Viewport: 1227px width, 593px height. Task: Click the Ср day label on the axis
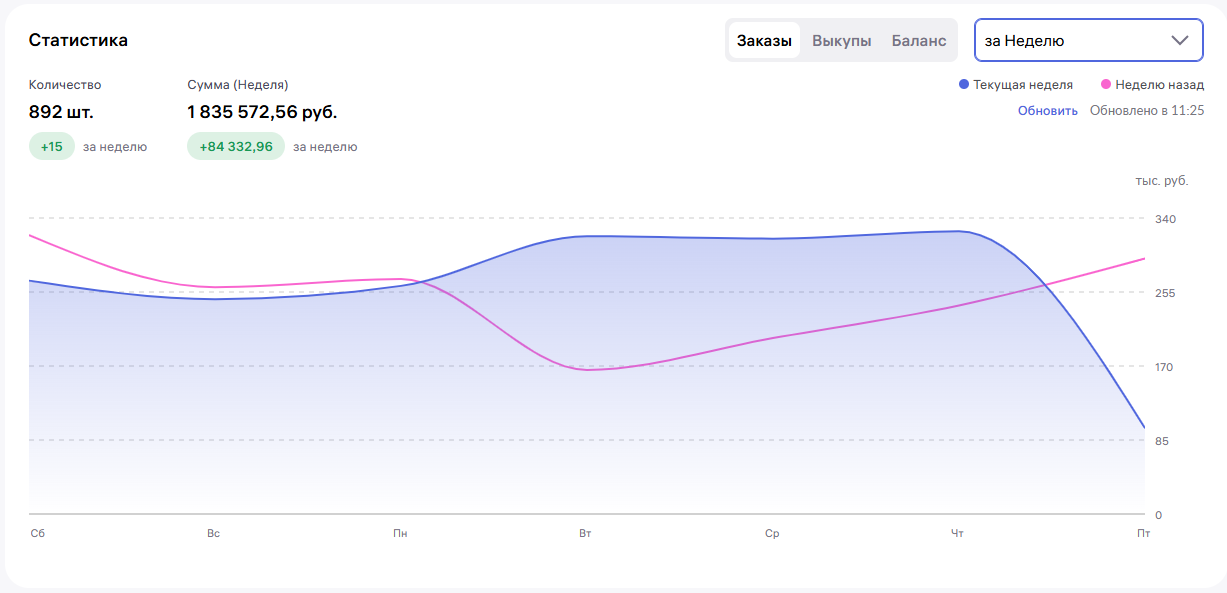pos(772,534)
